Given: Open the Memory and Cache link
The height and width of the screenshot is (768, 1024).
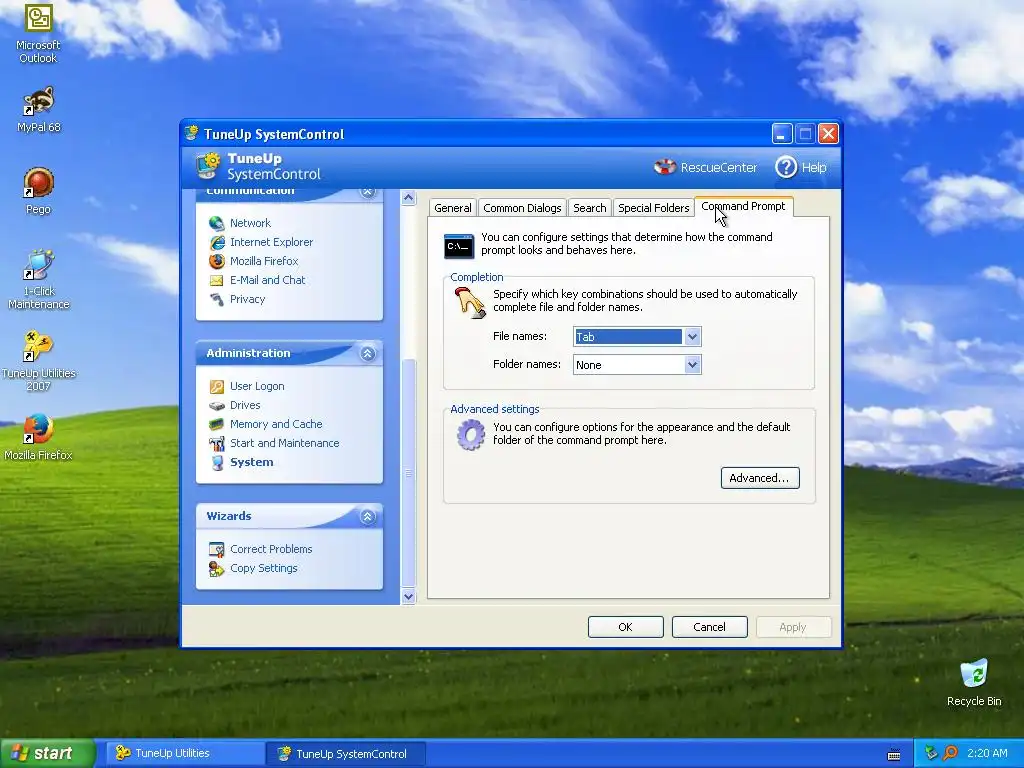Looking at the screenshot, I should tap(276, 424).
